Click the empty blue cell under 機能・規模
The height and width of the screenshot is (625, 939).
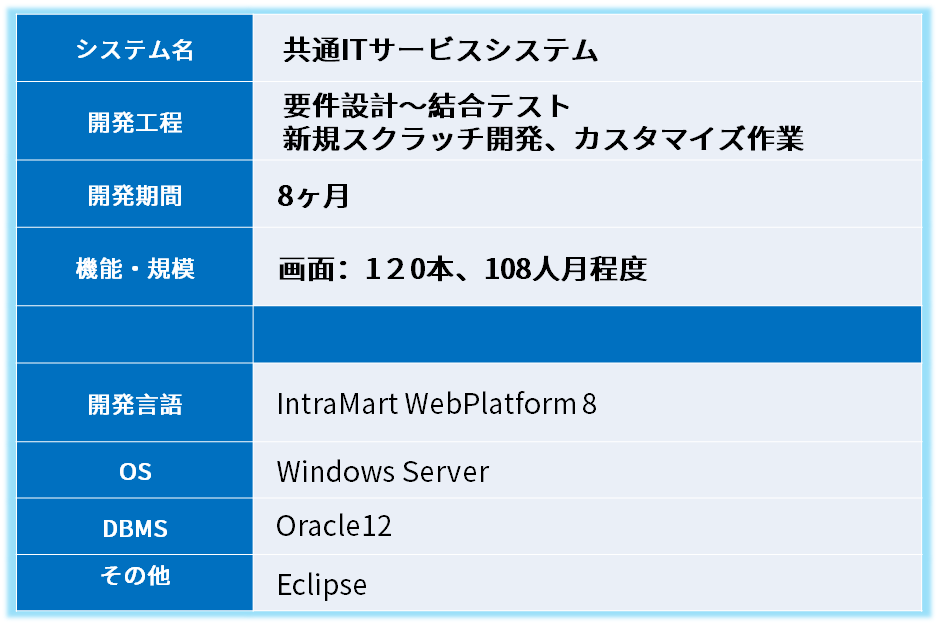pyautogui.click(x=135, y=335)
